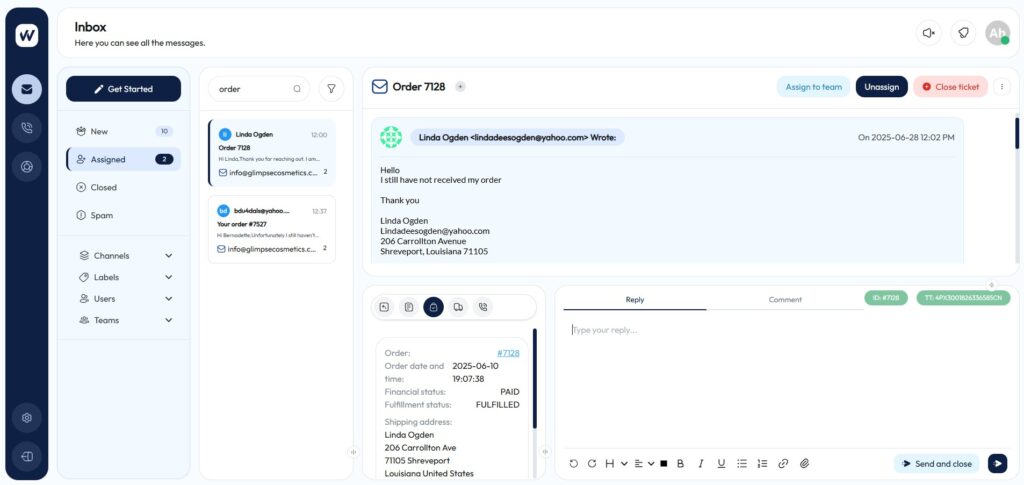
Task: Switch to the Comment tab
Action: pos(785,300)
